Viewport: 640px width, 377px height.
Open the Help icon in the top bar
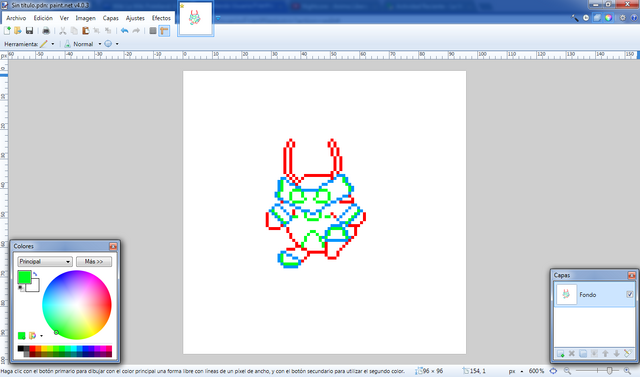[x=634, y=18]
